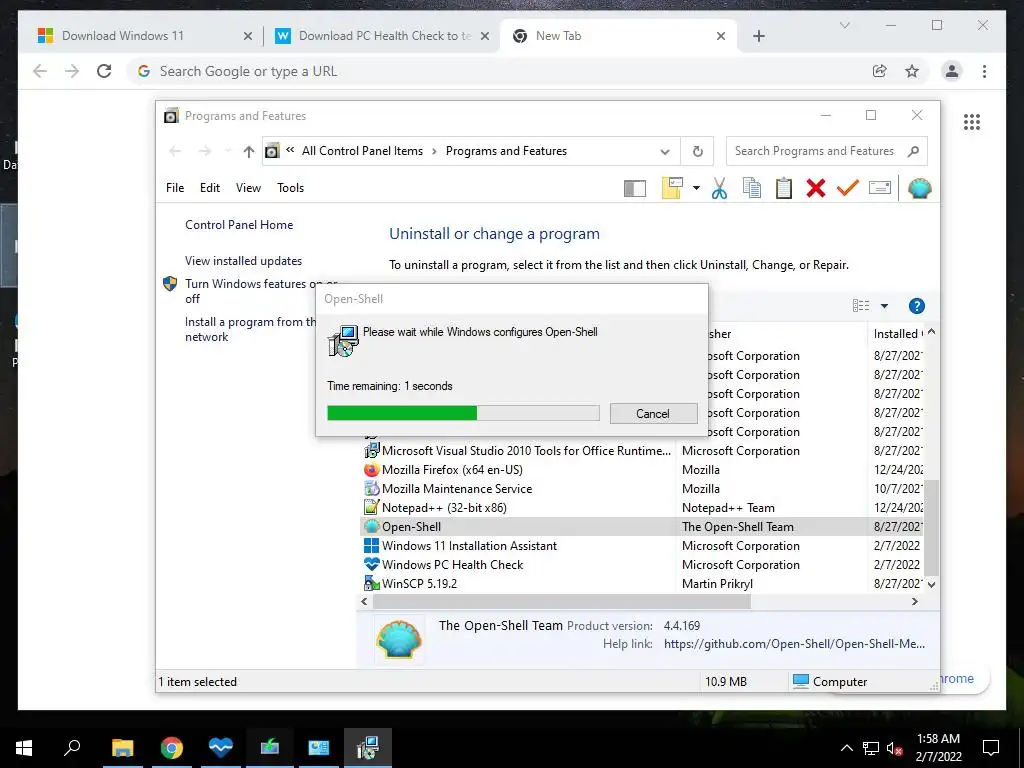Click View installed updates link
Viewport: 1024px width, 768px height.
pyautogui.click(x=243, y=261)
